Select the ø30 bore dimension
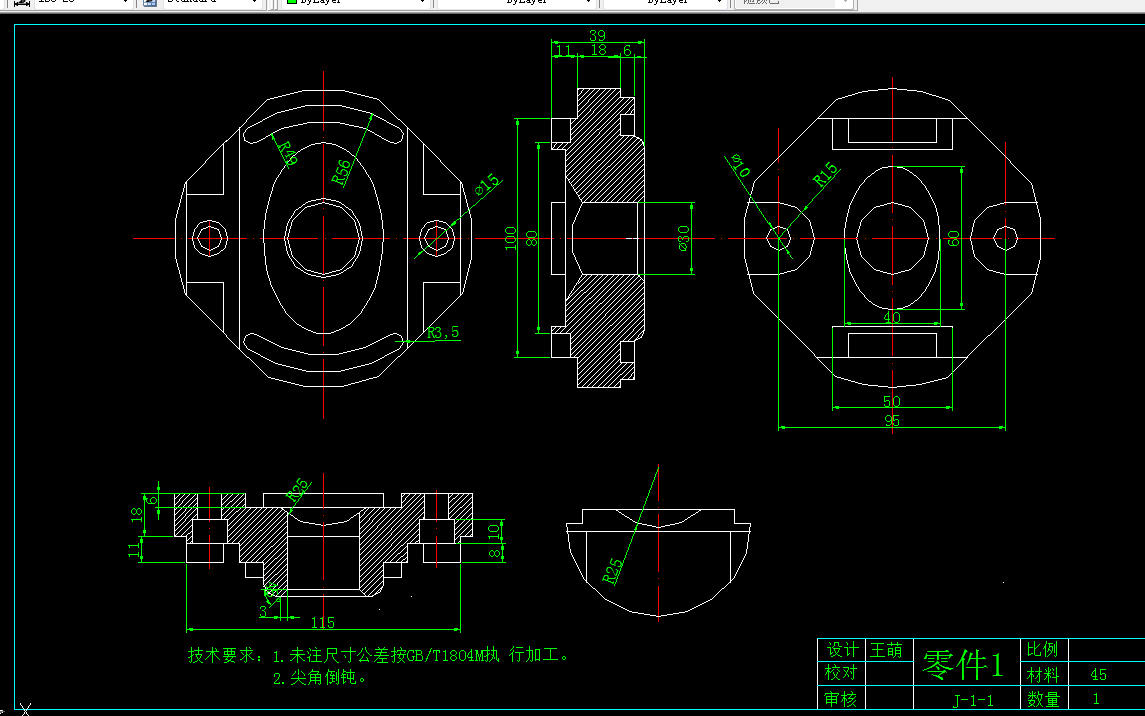1145x716 pixels. [683, 238]
